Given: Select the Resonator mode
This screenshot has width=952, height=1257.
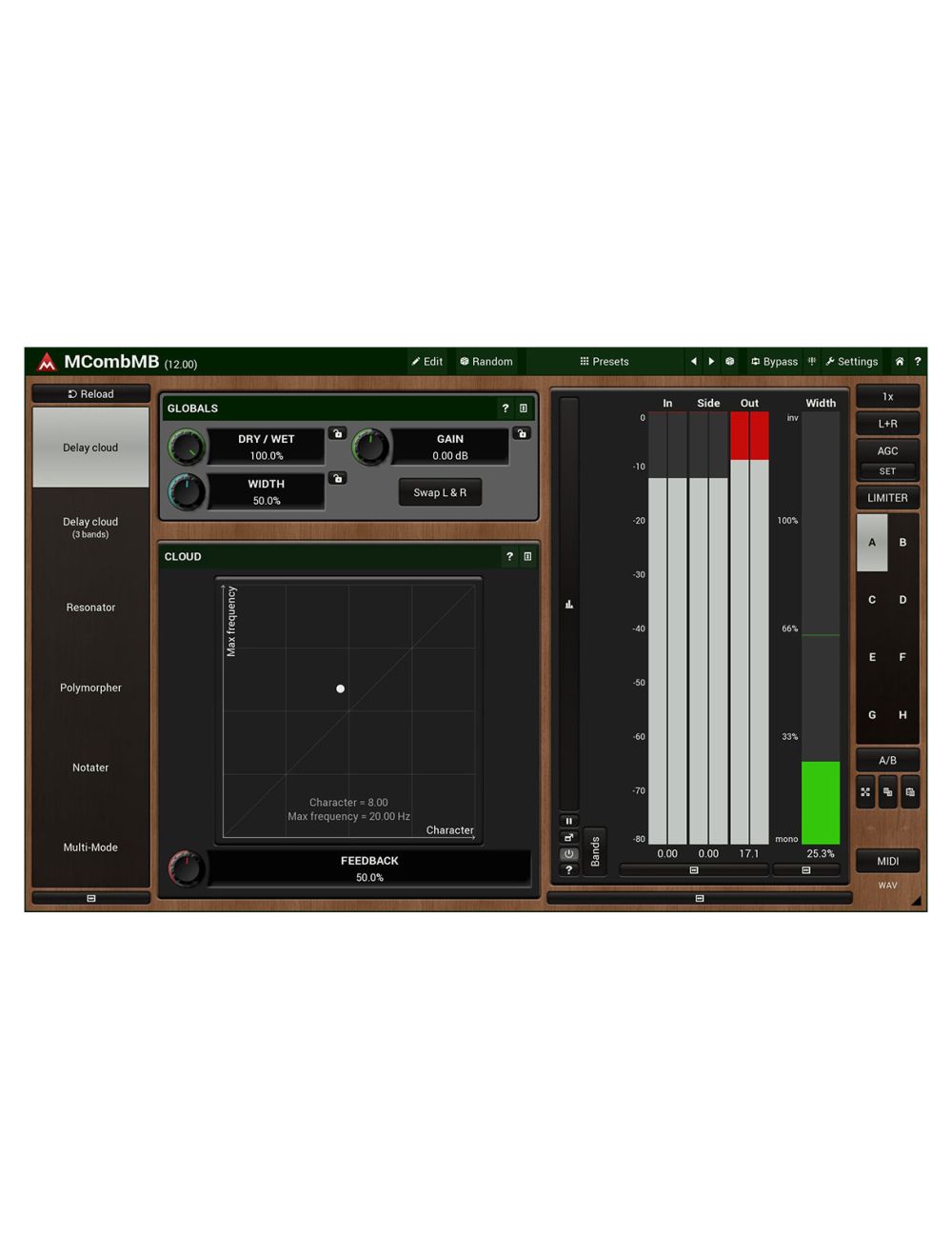Looking at the screenshot, I should (90, 608).
